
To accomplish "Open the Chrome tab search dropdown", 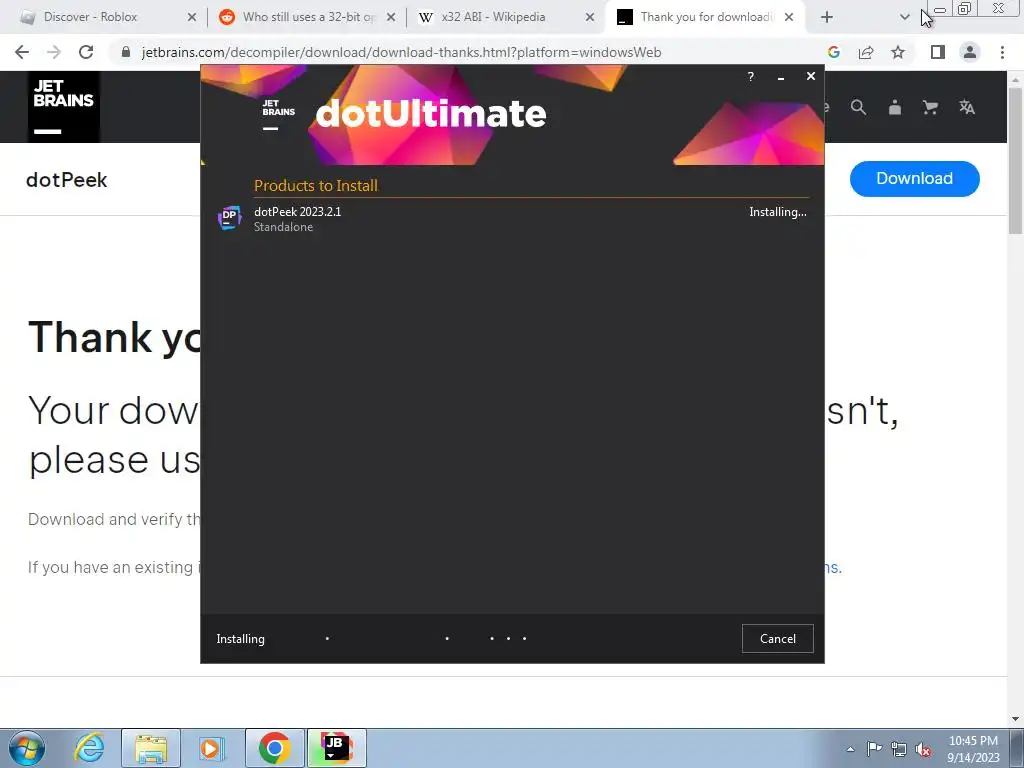I will pos(904,18).
